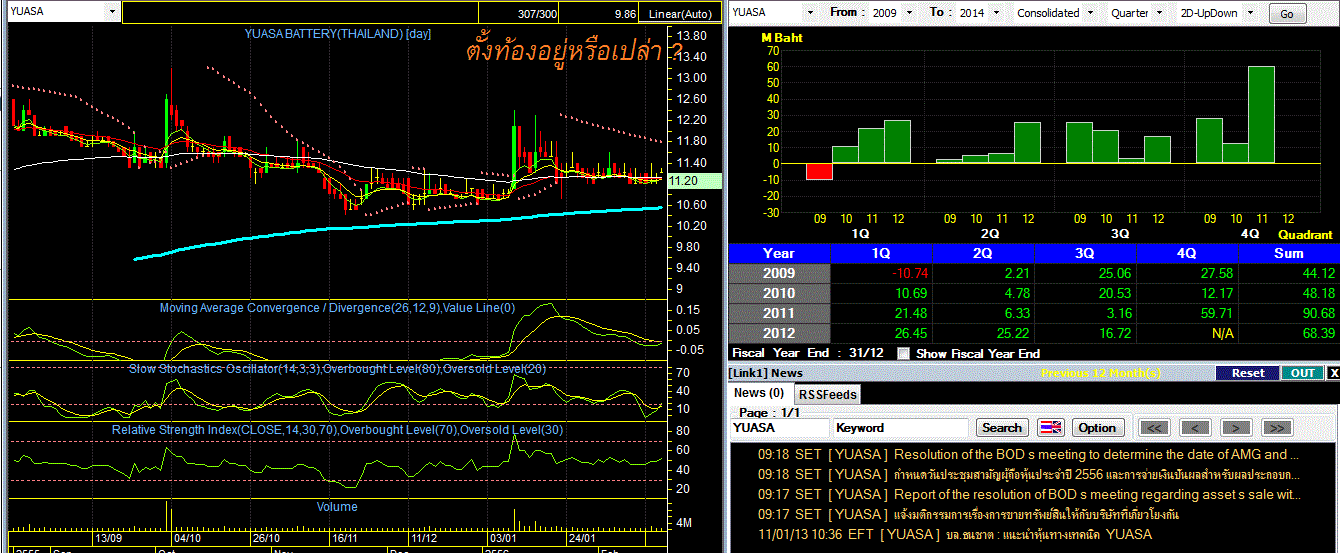Click the tallest green 4Q bar in chart

[1261, 115]
